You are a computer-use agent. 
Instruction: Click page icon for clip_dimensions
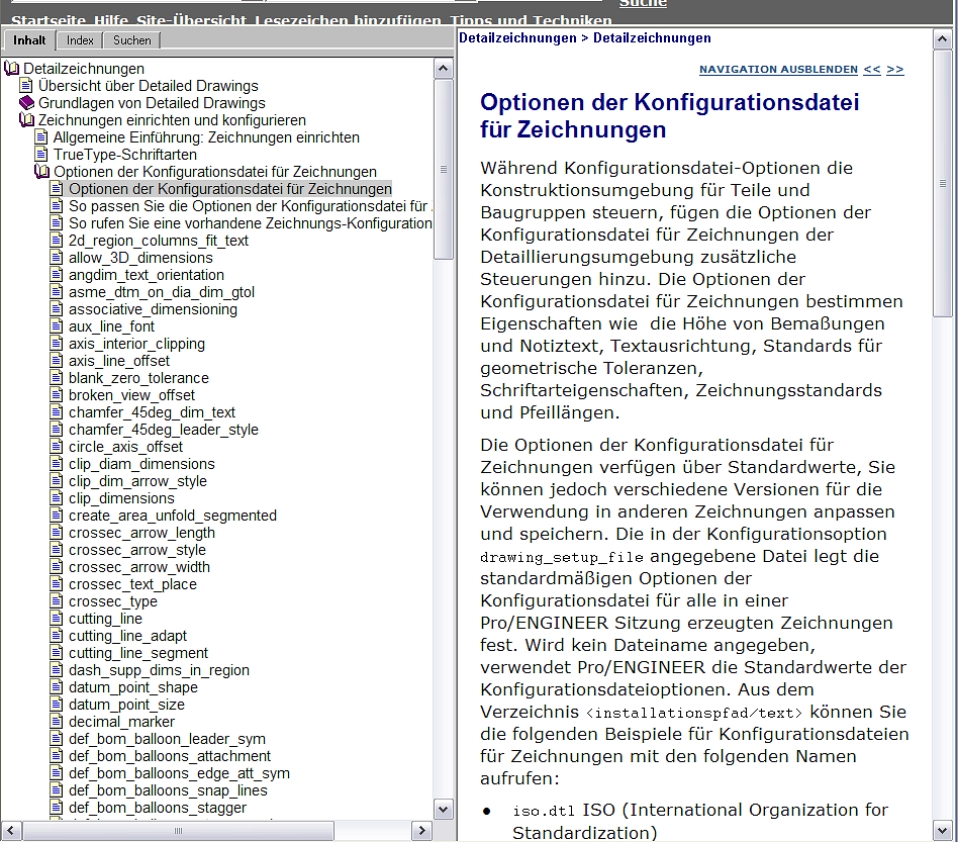tap(56, 498)
